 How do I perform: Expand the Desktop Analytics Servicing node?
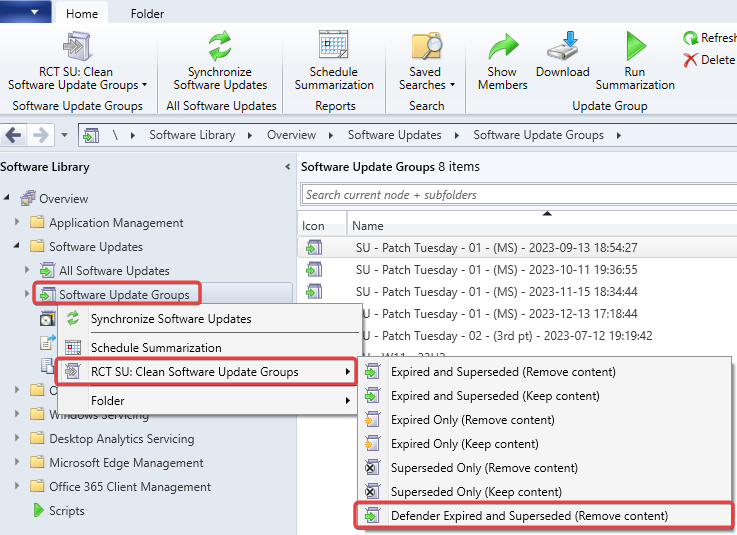click(x=17, y=438)
